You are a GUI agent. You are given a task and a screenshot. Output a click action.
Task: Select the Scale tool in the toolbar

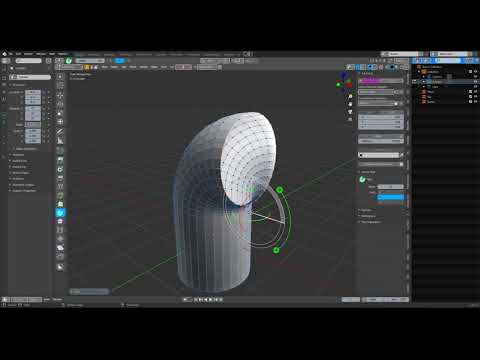coord(60,113)
